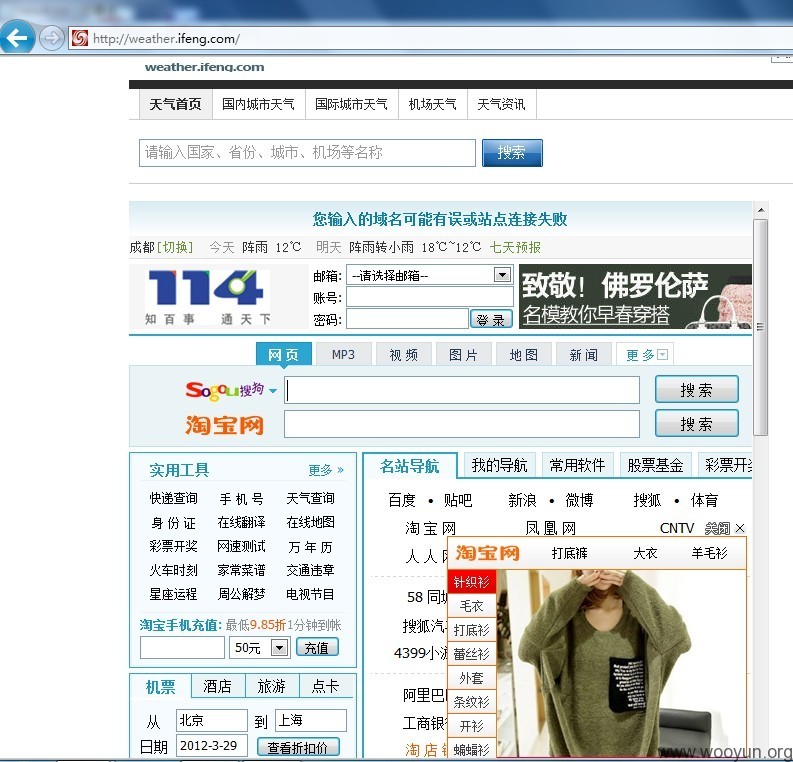The height and width of the screenshot is (762, 793).
Task: Click the ifeng site favicon in address bar
Action: 79,38
